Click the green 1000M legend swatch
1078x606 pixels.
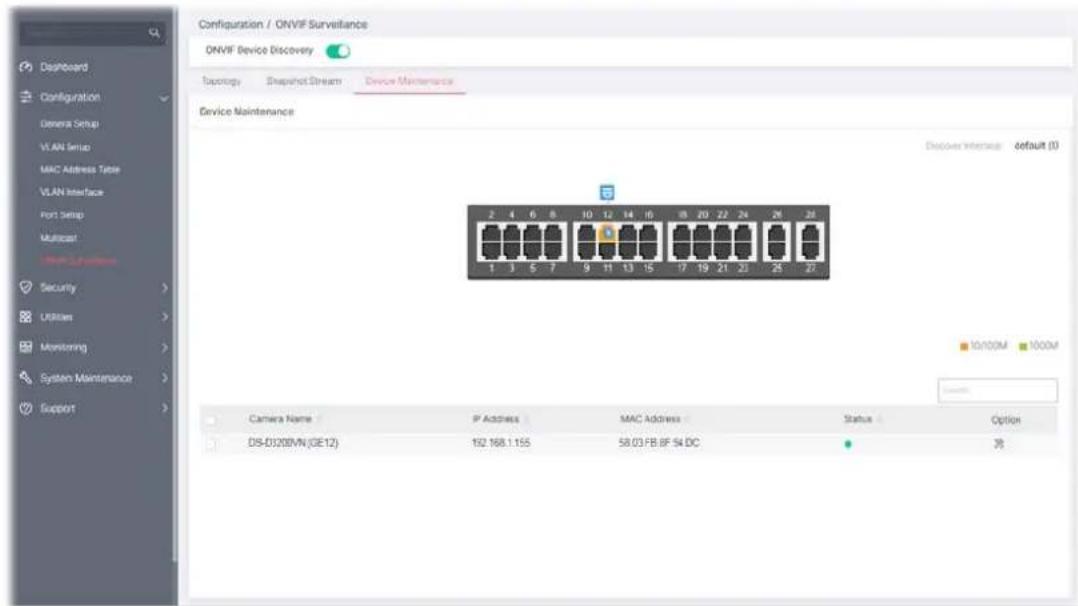(x=1022, y=346)
